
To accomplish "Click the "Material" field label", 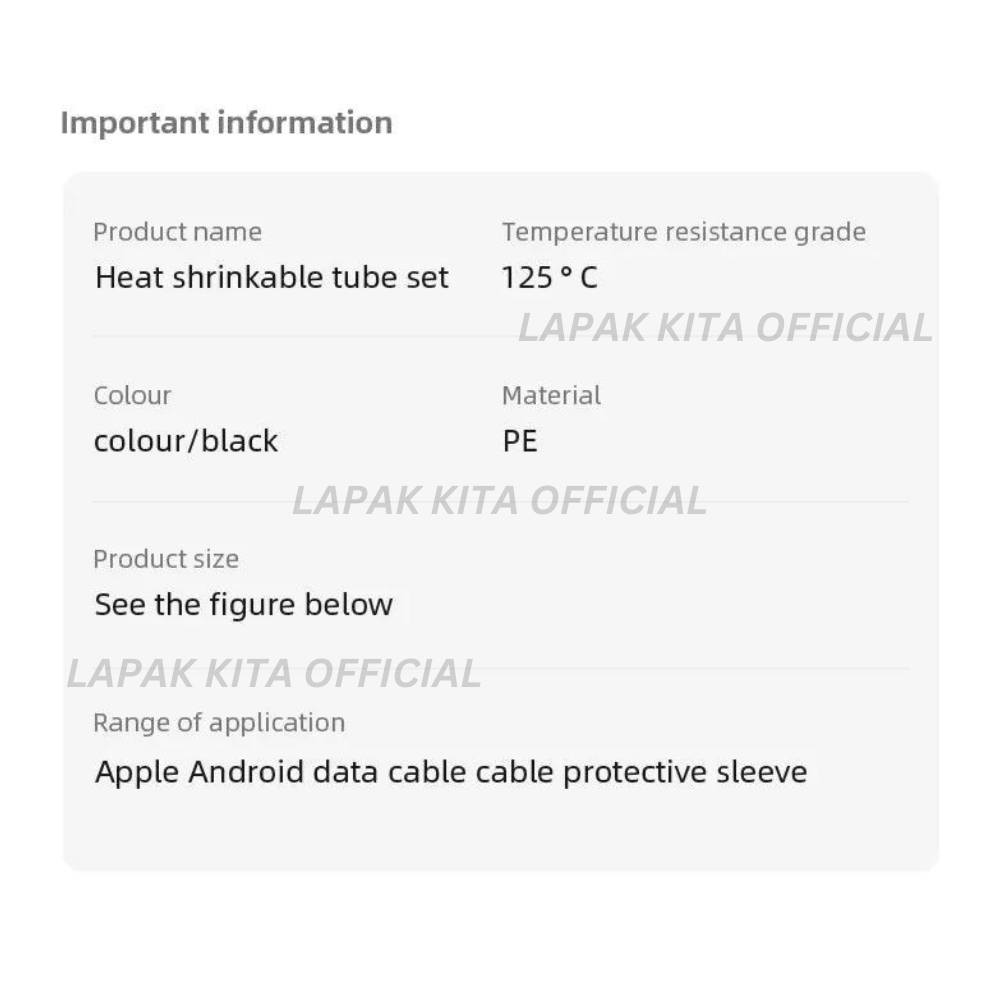I will click(551, 395).
